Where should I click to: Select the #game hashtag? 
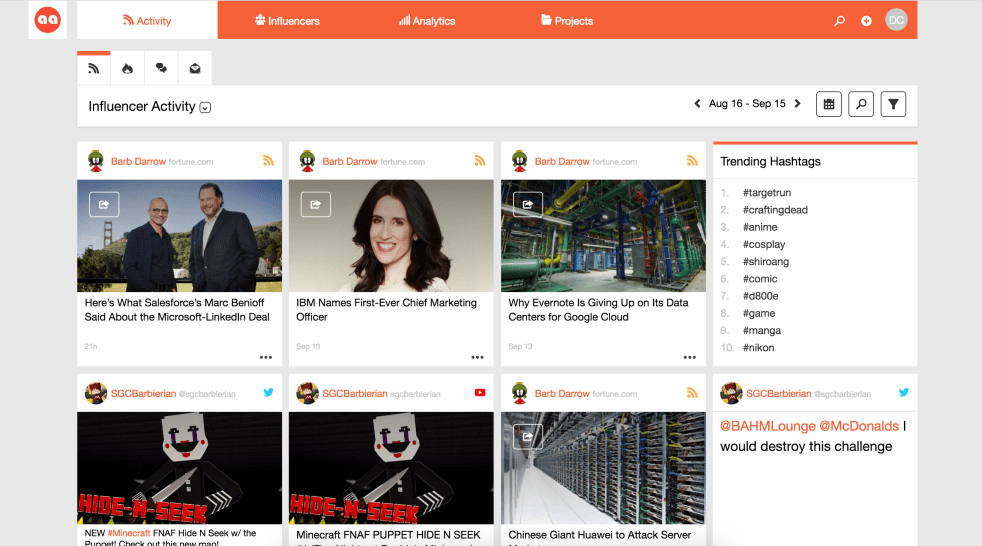click(x=759, y=313)
